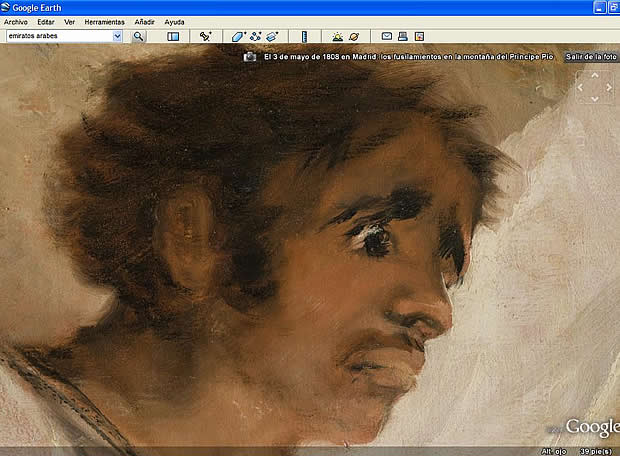Toggle sunlight display icon

[338, 36]
